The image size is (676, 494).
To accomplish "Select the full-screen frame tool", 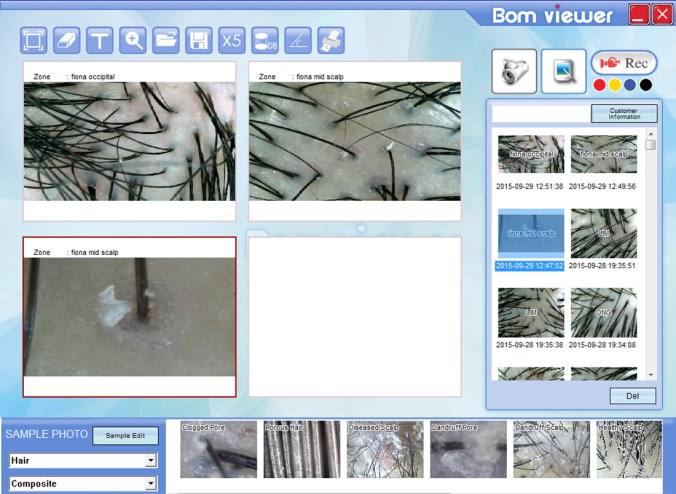I will click(33, 41).
